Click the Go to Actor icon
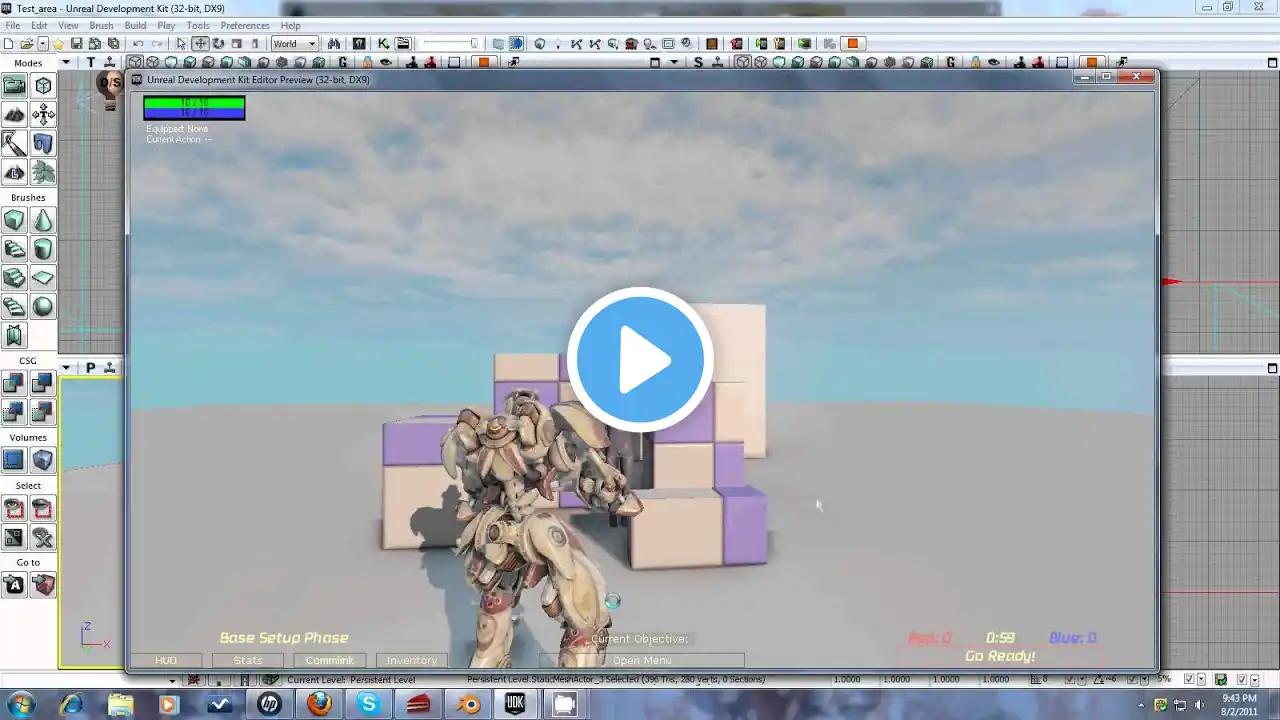The image size is (1280, 720). point(14,585)
